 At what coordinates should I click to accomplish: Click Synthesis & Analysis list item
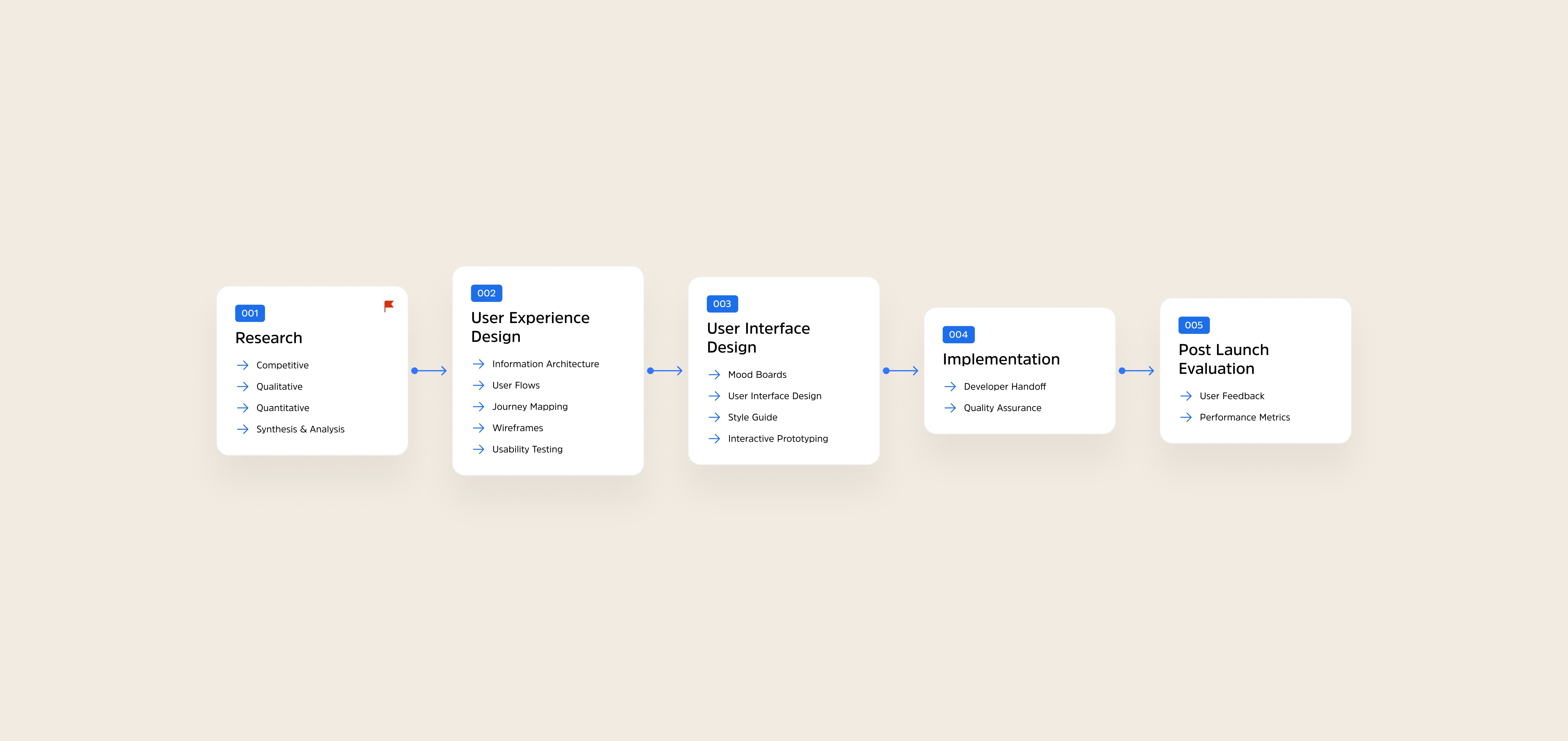(x=299, y=429)
